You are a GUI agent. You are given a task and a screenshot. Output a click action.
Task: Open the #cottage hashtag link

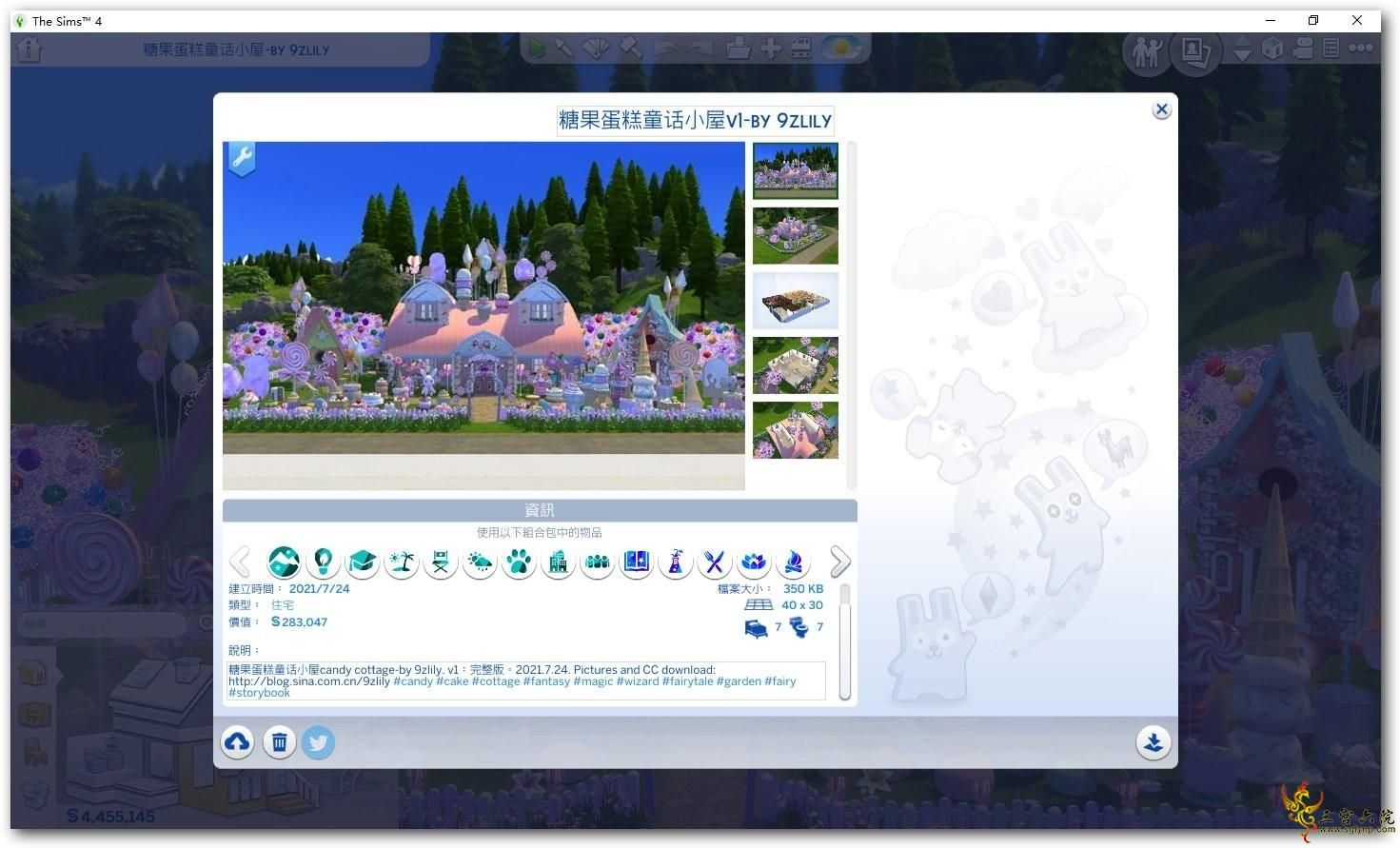[496, 681]
